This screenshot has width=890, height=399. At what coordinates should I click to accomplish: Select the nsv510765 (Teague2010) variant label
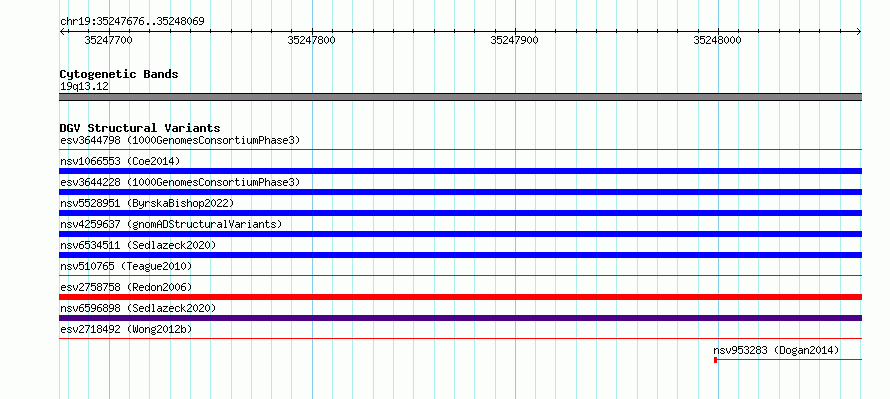click(126, 266)
